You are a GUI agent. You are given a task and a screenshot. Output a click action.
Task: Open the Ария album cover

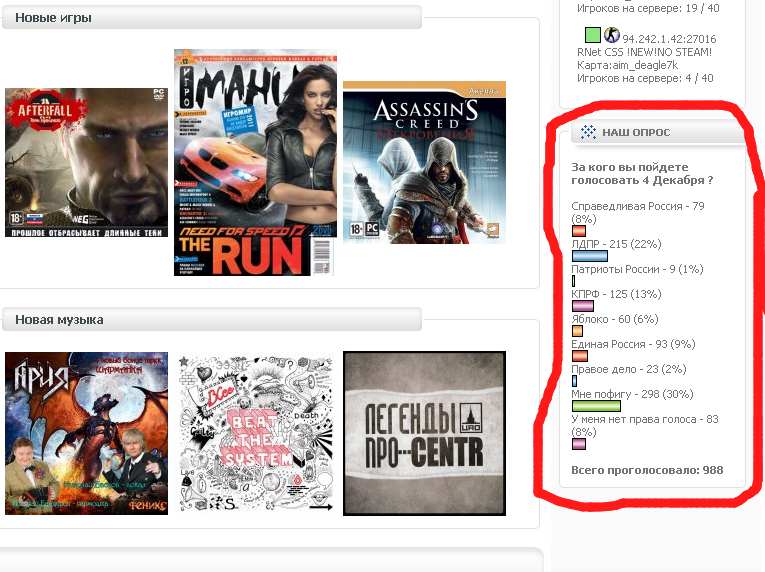point(86,433)
